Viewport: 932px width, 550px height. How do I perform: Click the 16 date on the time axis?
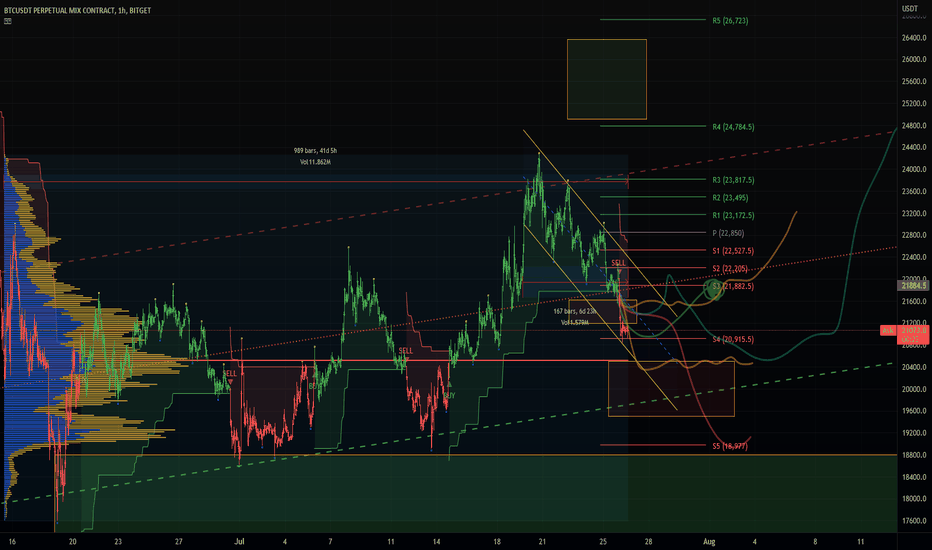12,542
